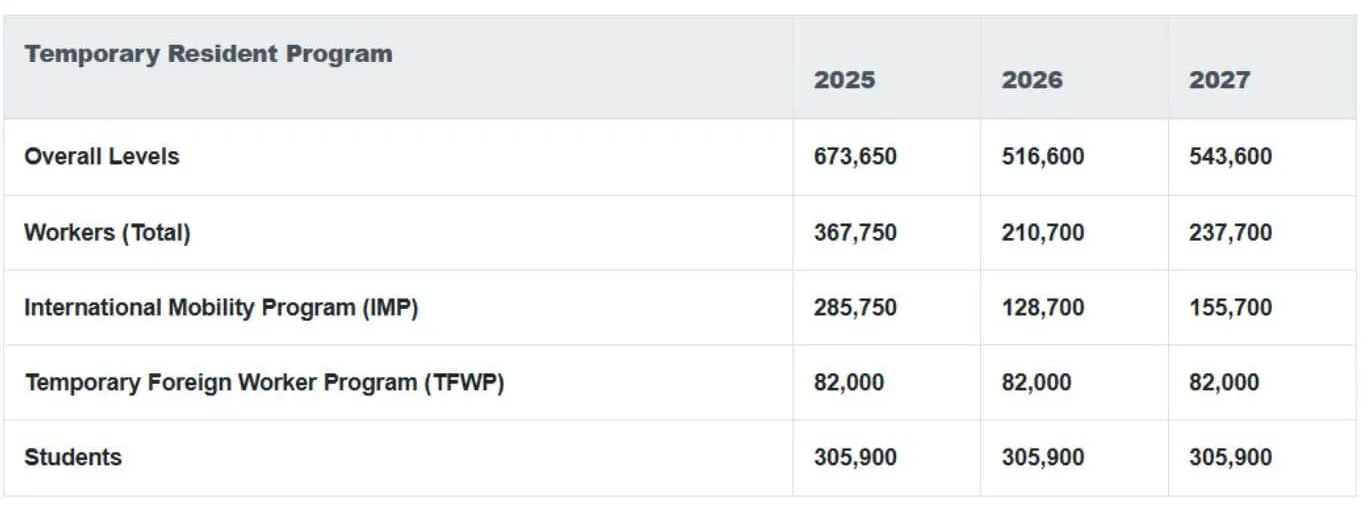The image size is (1365, 516).
Task: Click the Workers (Total) row label
Action: (x=107, y=232)
